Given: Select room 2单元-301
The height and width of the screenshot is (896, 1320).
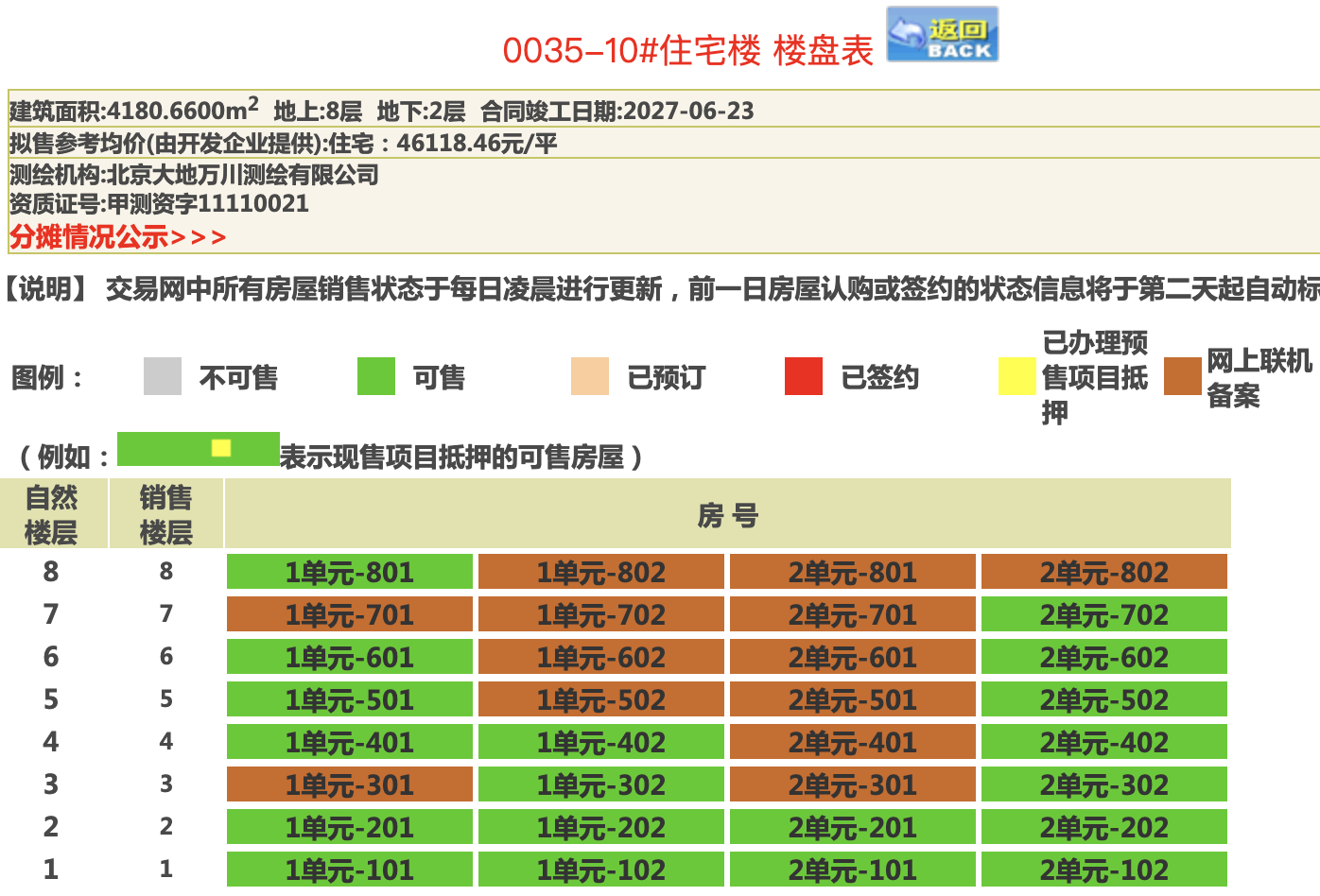Looking at the screenshot, I should pyautogui.click(x=852, y=784).
